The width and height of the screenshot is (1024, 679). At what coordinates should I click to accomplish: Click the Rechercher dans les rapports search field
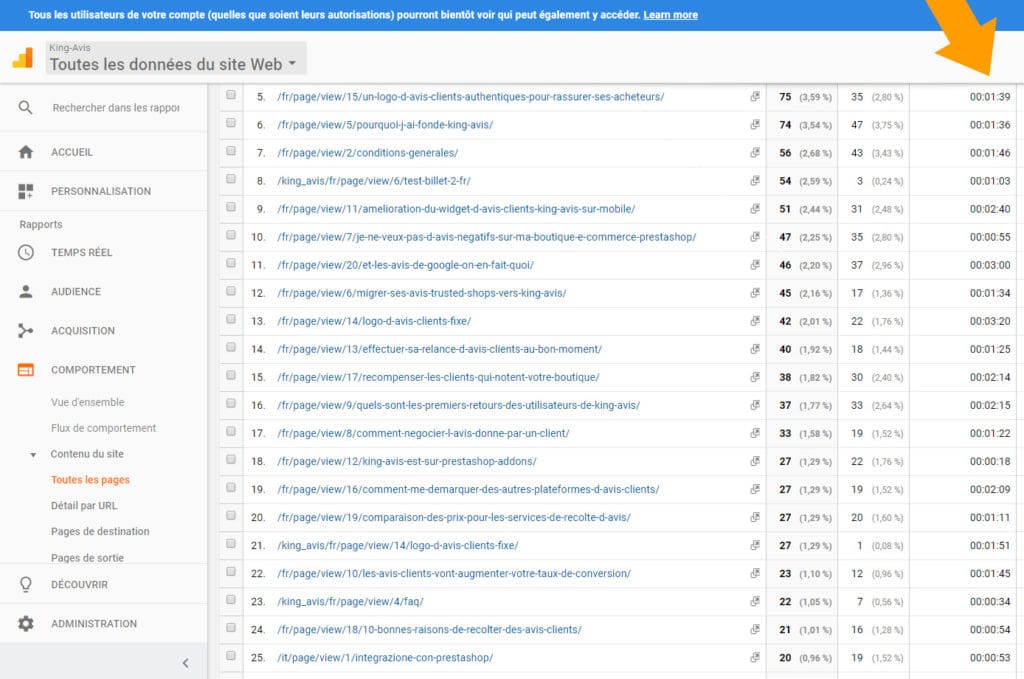(116, 108)
